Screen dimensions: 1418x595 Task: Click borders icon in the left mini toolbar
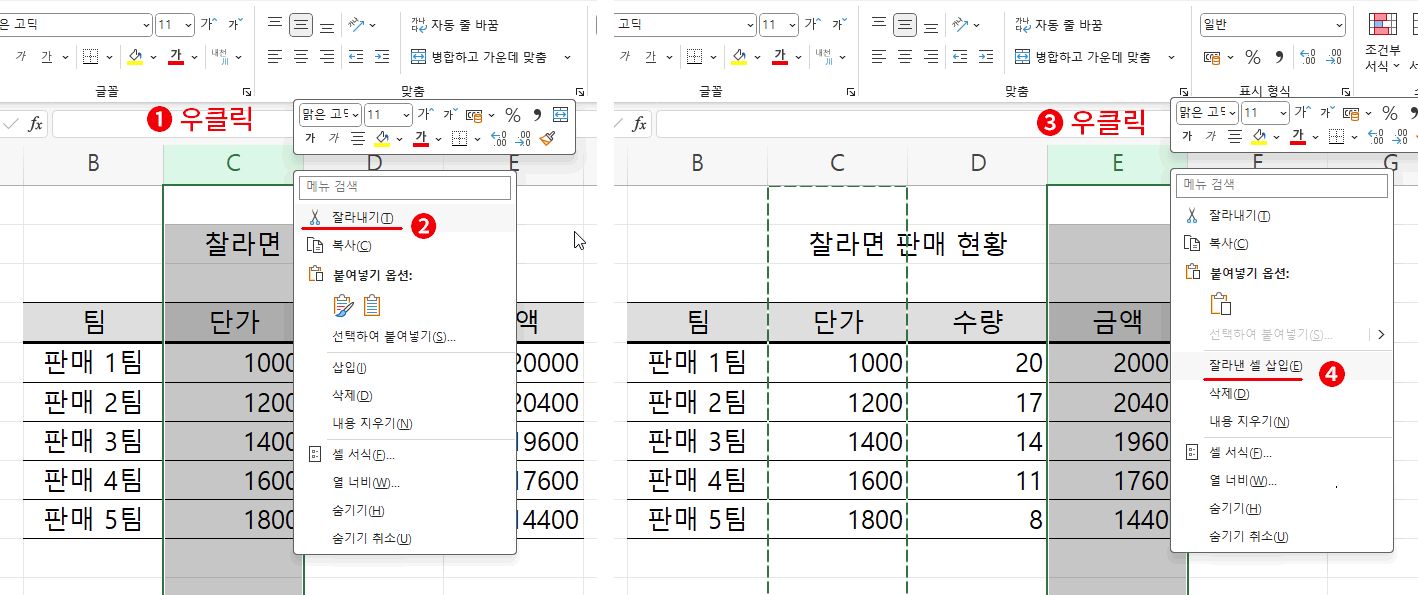[459, 138]
